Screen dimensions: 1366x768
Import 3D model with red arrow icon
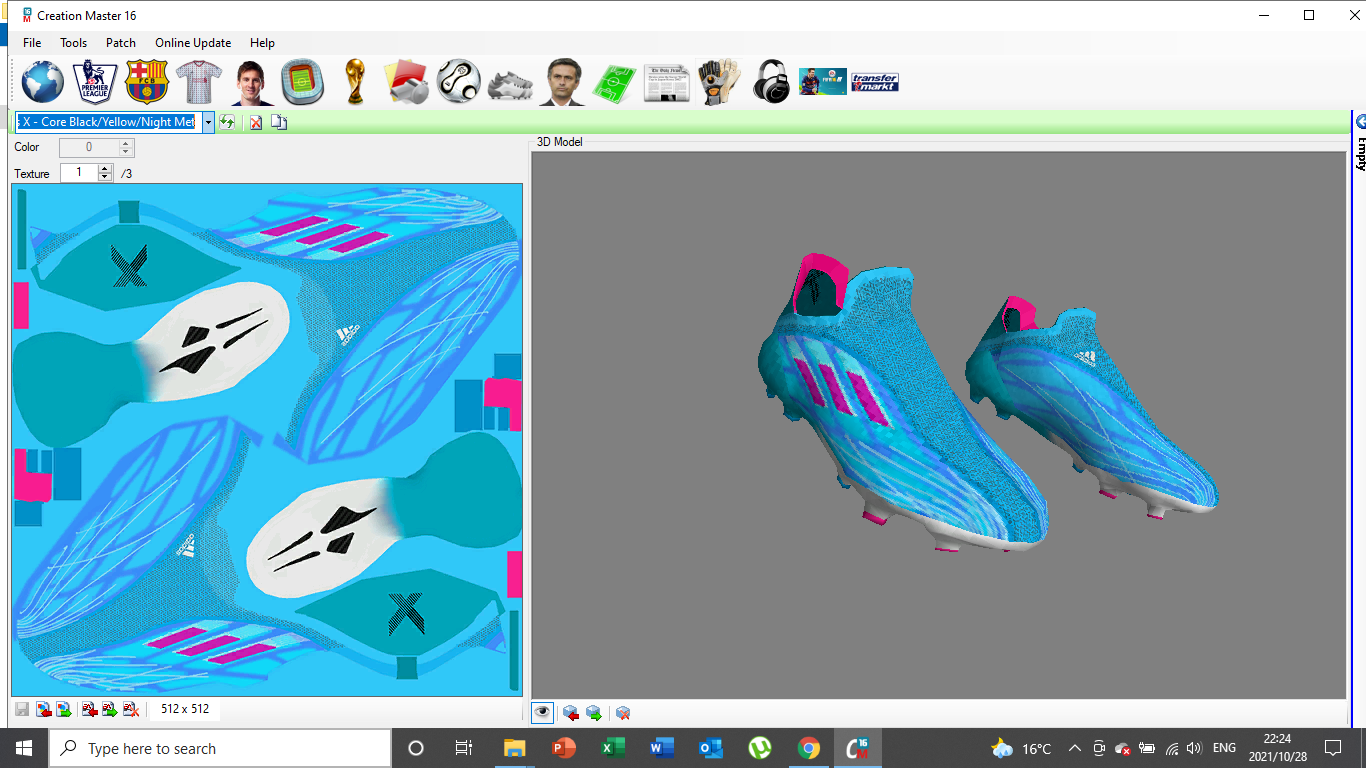571,713
